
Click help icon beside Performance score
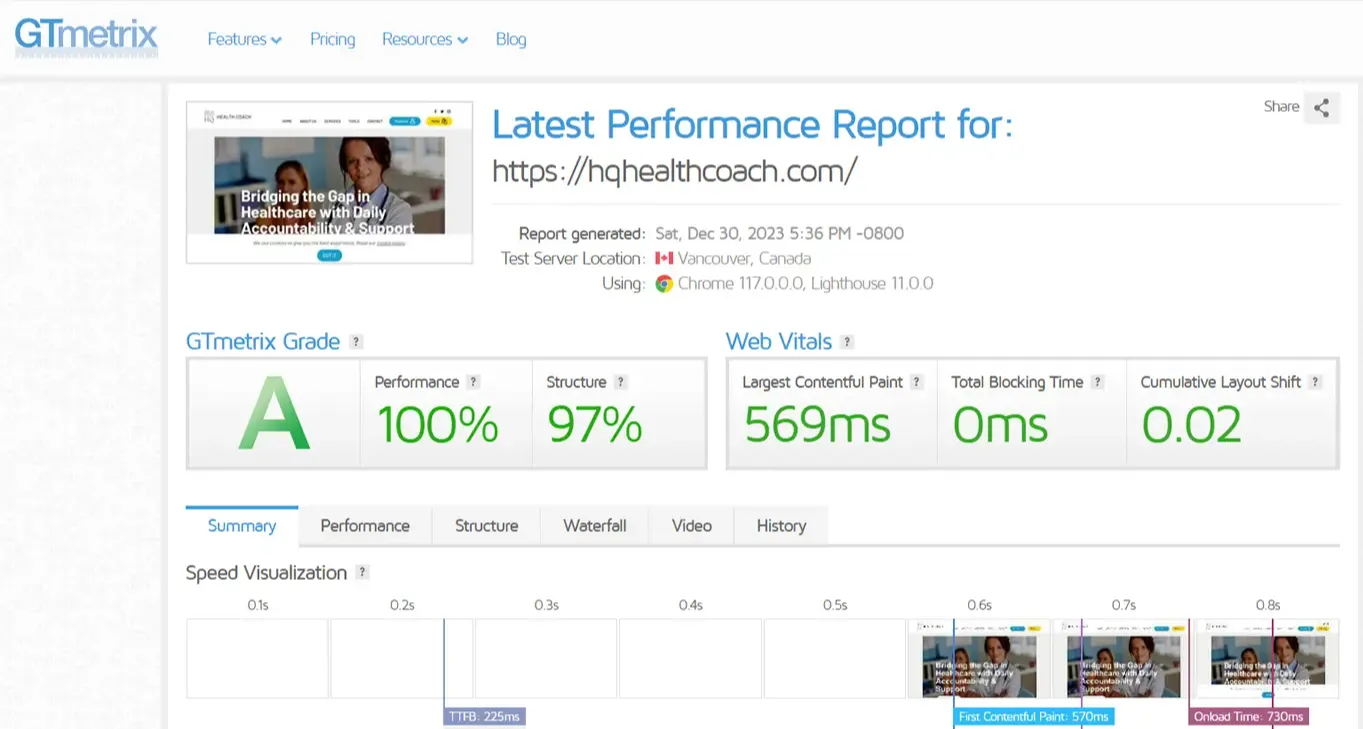click(x=474, y=382)
